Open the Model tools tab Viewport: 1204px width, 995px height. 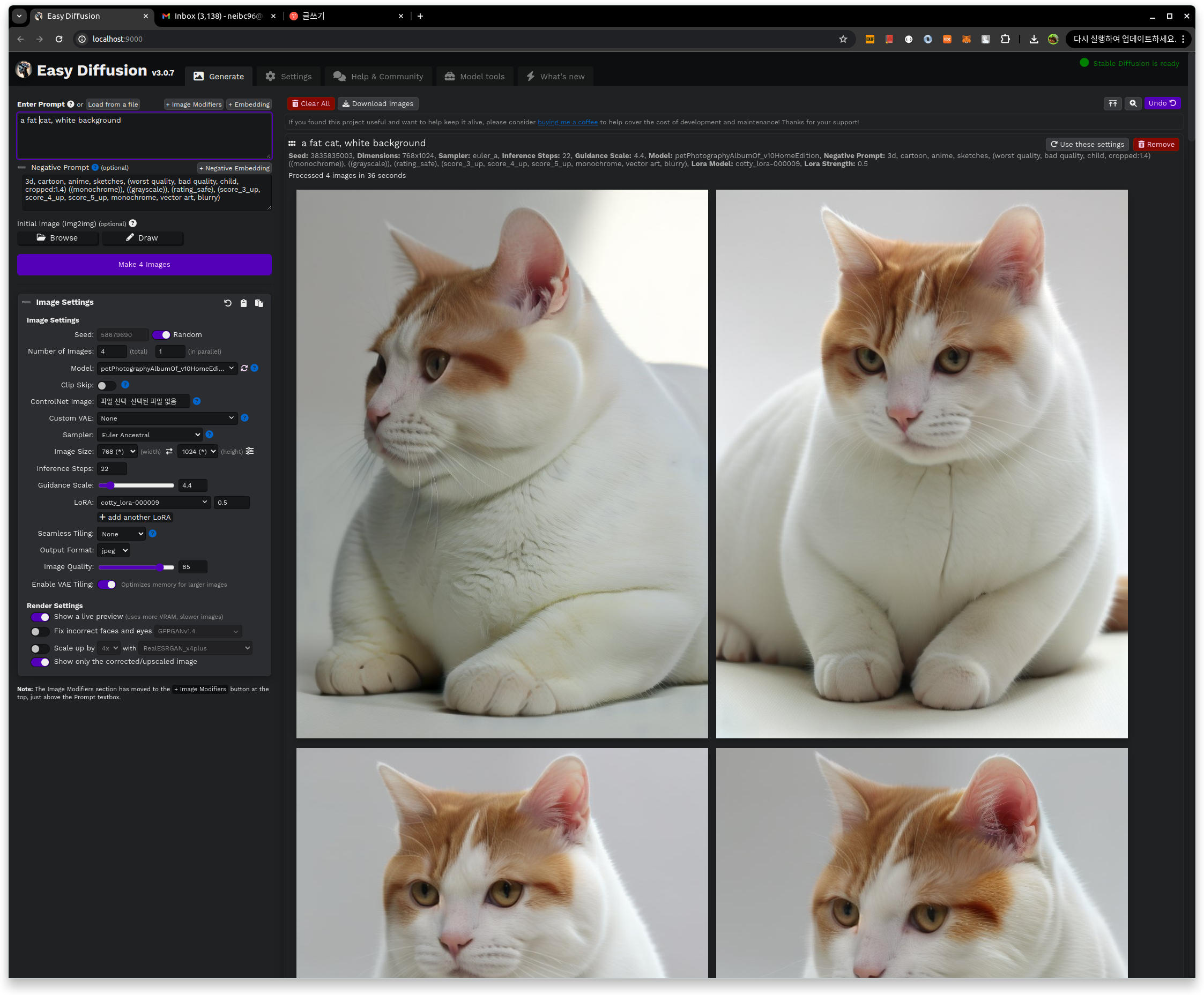click(475, 76)
